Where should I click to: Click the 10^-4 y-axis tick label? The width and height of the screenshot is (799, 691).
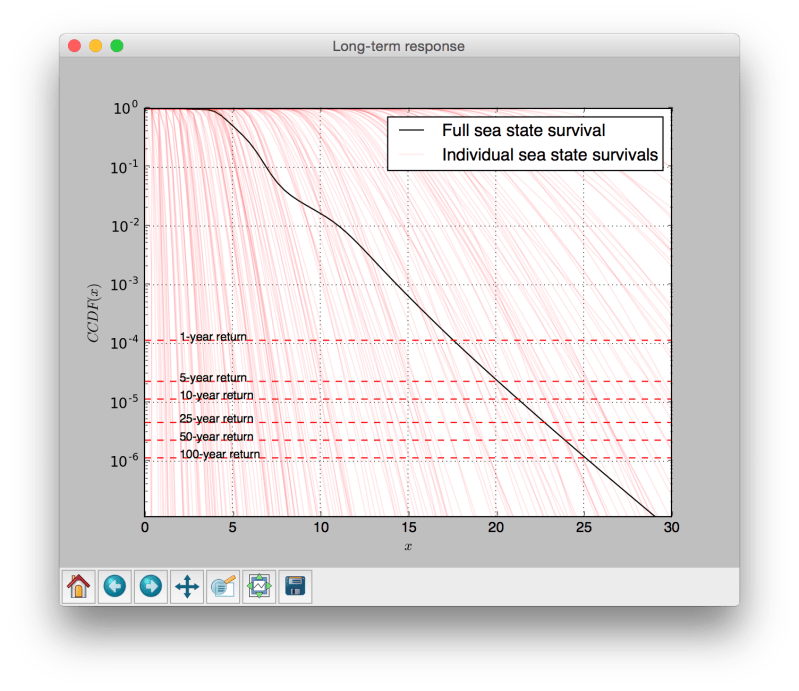point(125,343)
